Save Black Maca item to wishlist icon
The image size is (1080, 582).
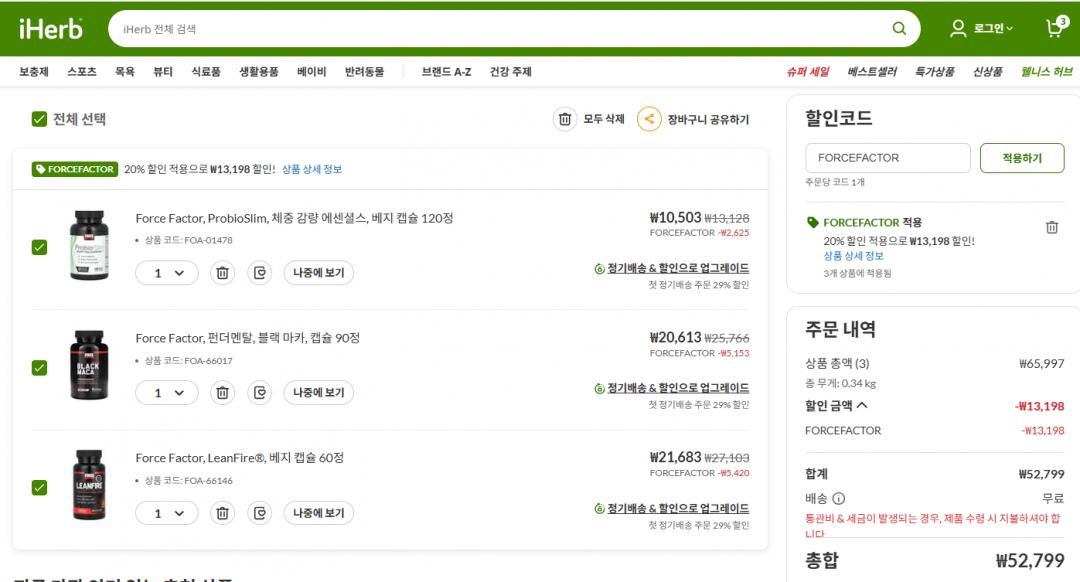[260, 393]
